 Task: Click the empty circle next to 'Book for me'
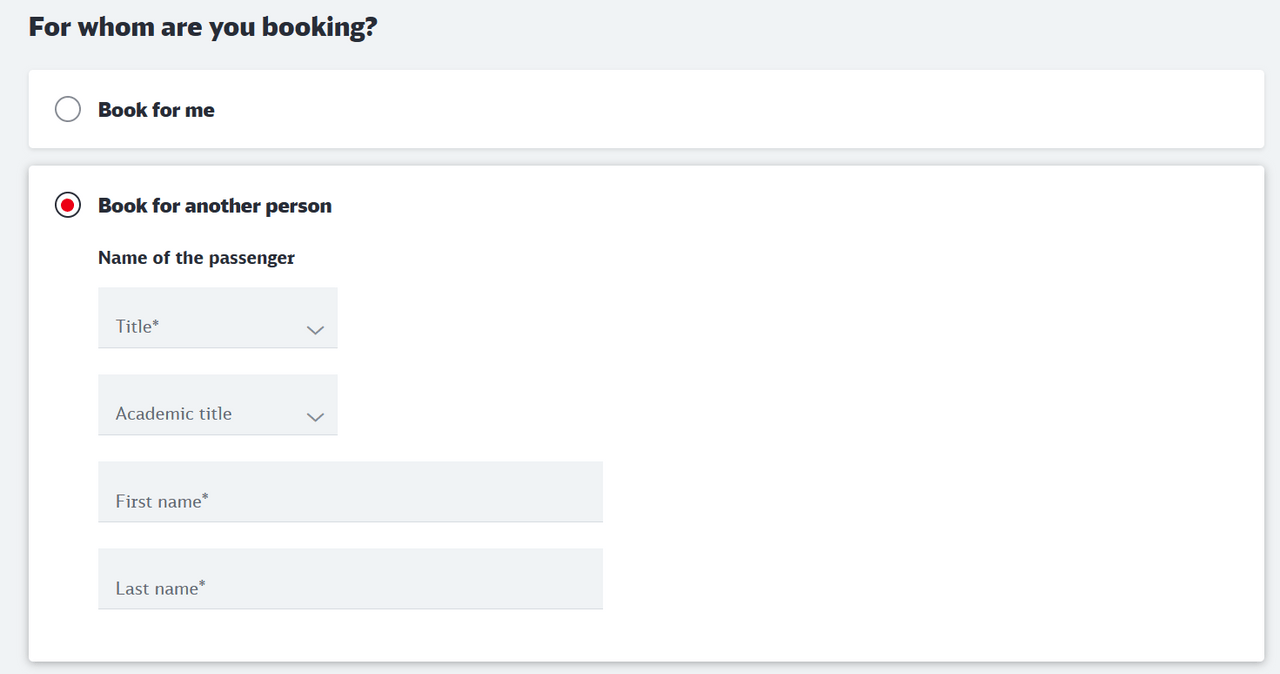tap(68, 109)
